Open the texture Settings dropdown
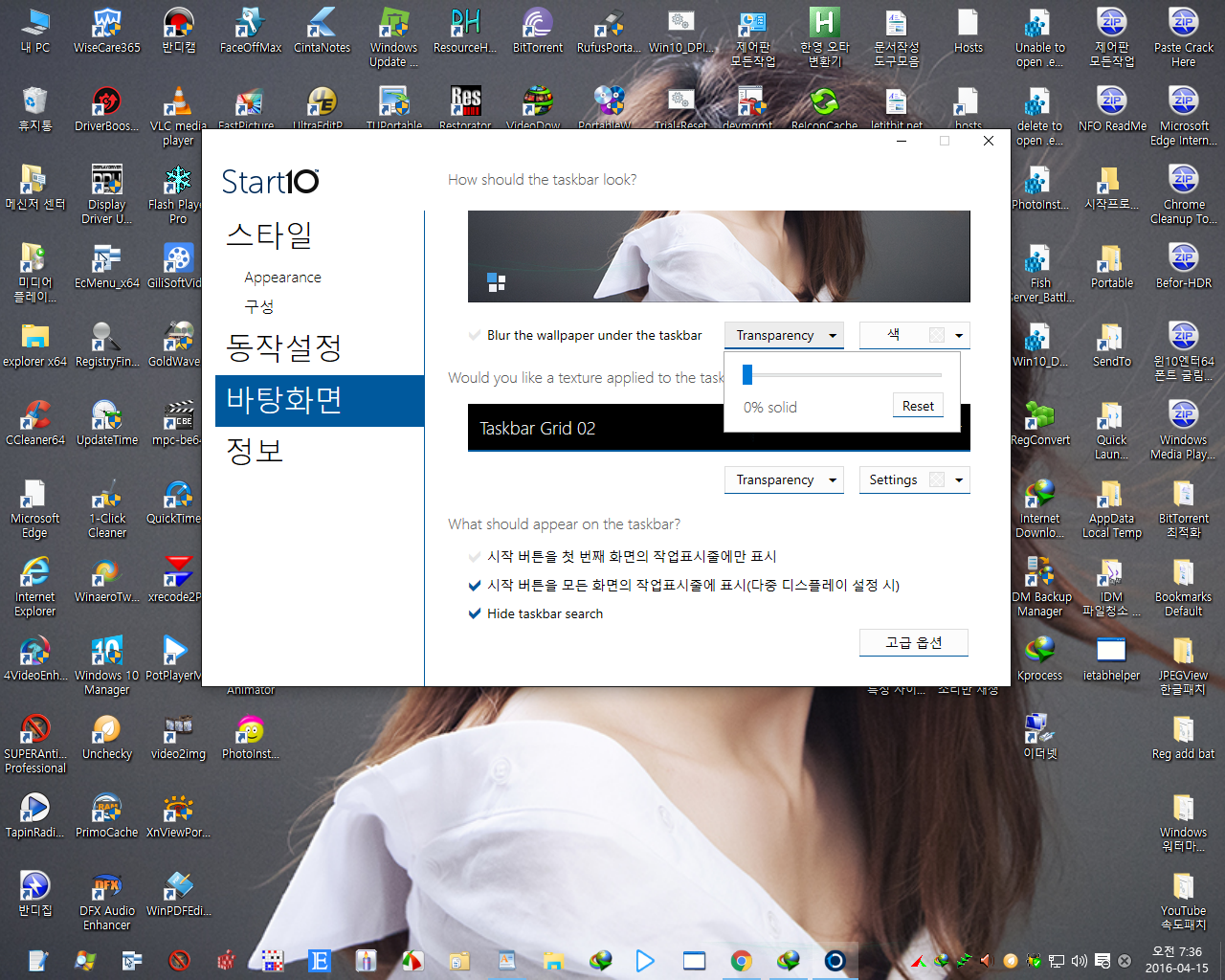Screen dimensions: 1225x980 (914, 479)
